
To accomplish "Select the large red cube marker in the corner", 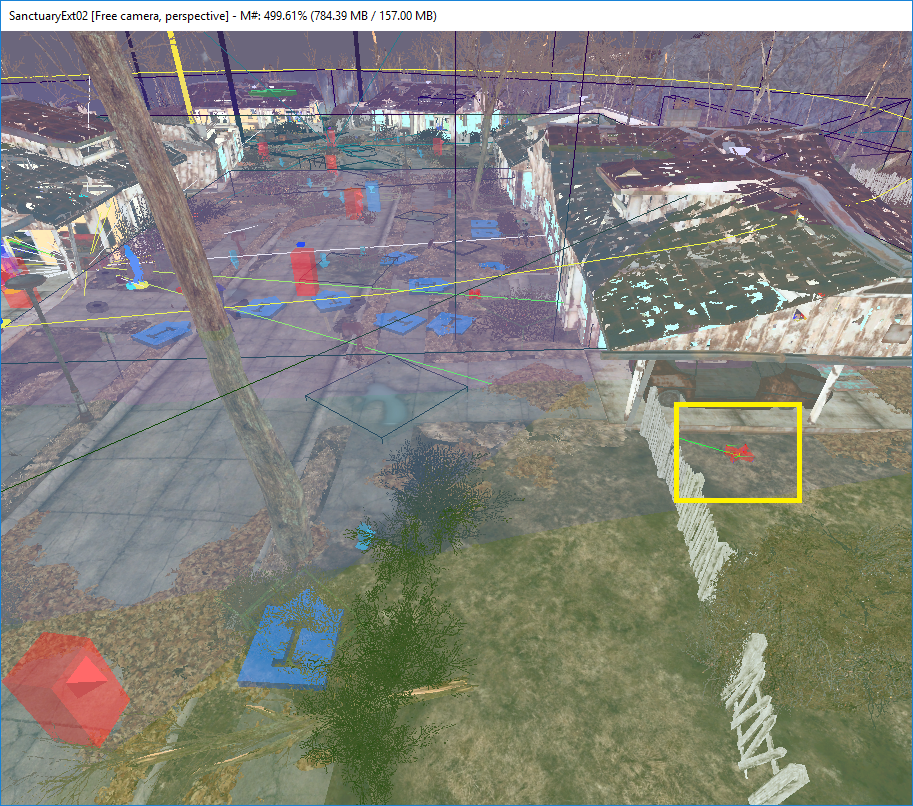I will (65, 689).
